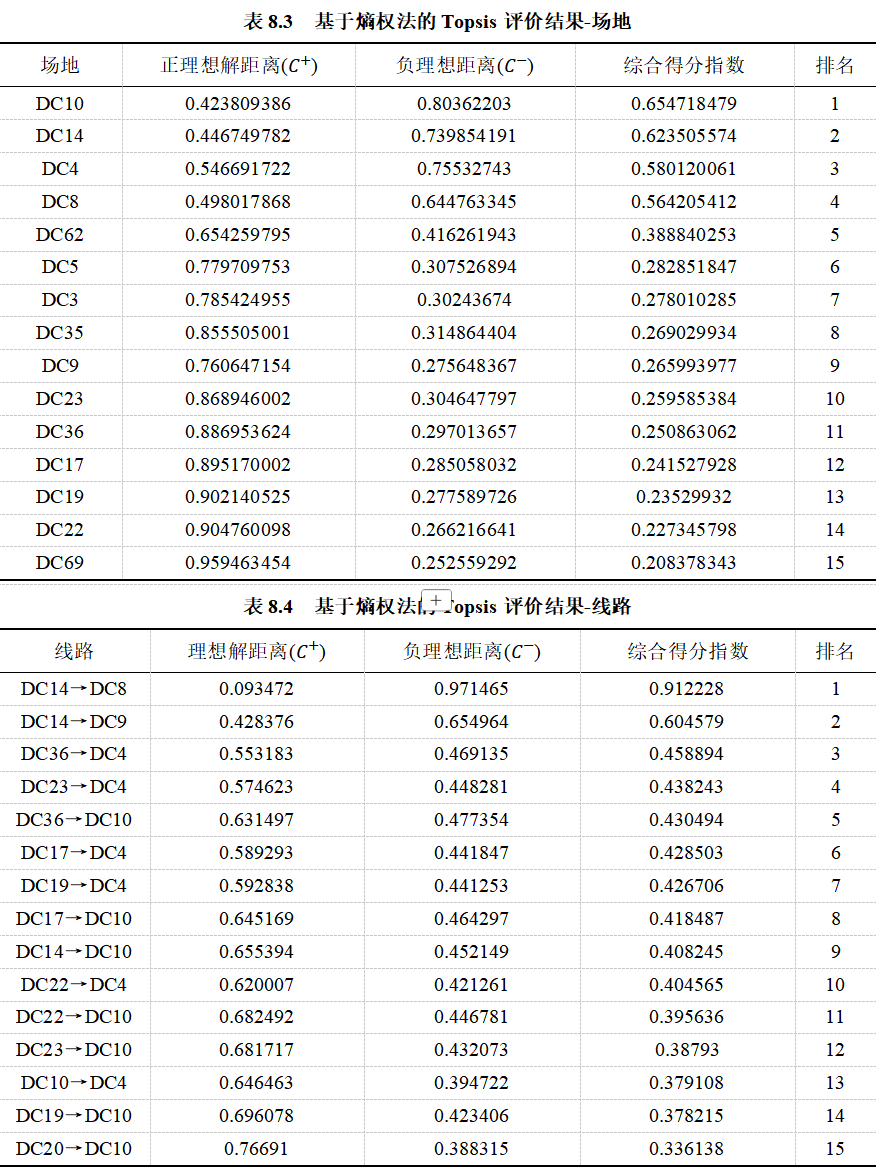Select route DC36→DC10
Viewport: 876px width, 1167px height.
[74, 820]
